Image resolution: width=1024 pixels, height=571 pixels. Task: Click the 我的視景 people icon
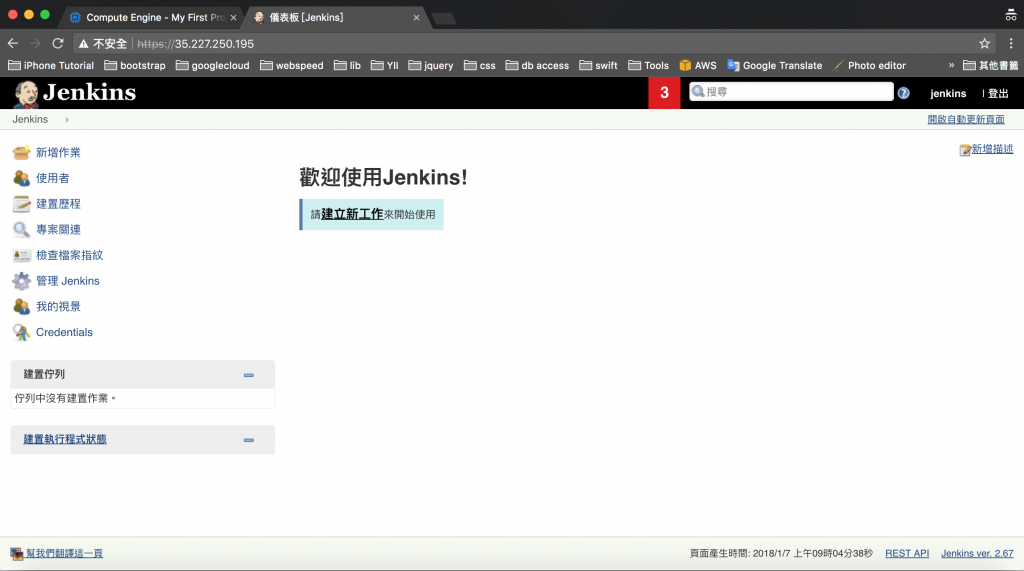point(21,306)
